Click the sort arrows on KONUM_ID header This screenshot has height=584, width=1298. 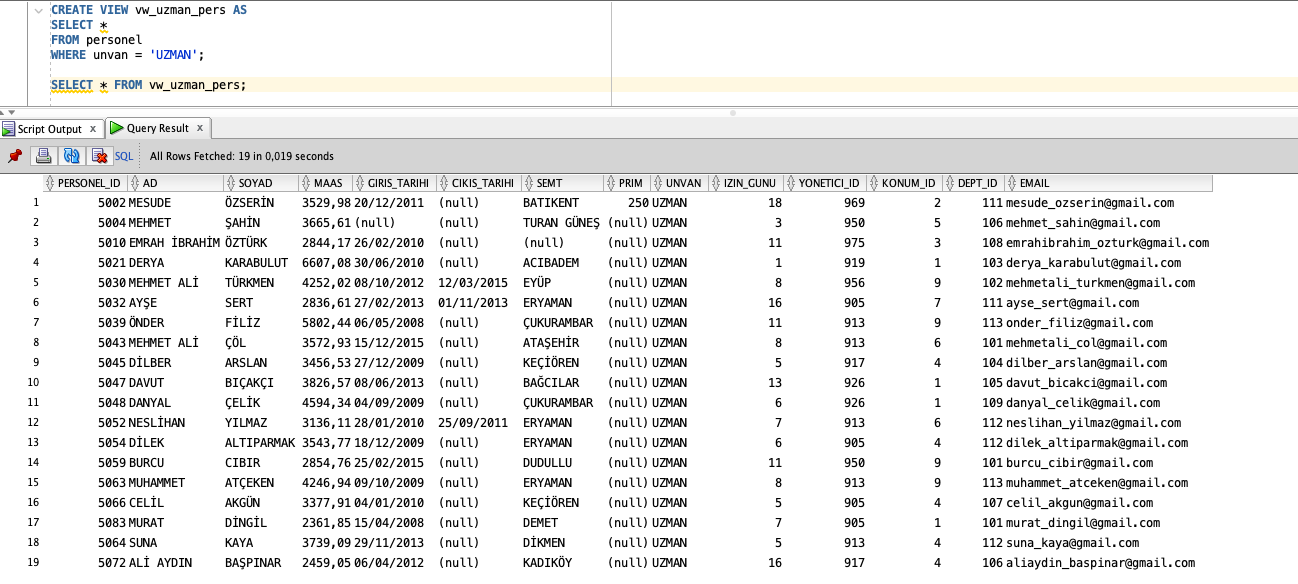coord(873,183)
